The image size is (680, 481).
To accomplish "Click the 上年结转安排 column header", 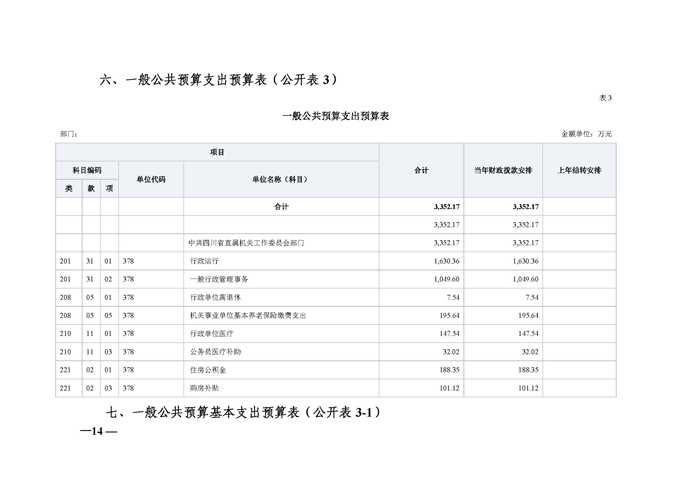I will point(579,170).
